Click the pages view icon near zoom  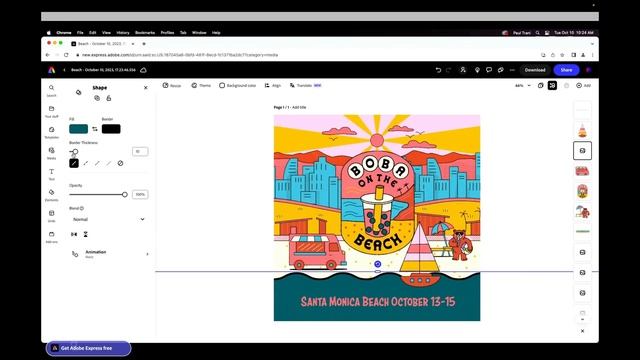[x=540, y=85]
